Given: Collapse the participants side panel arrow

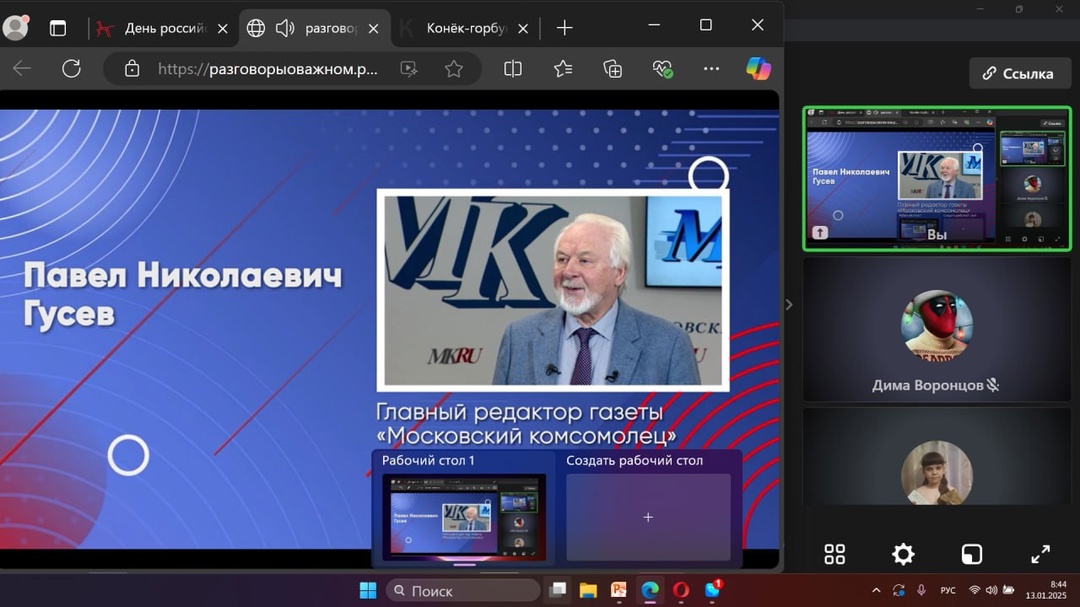Looking at the screenshot, I should 789,305.
